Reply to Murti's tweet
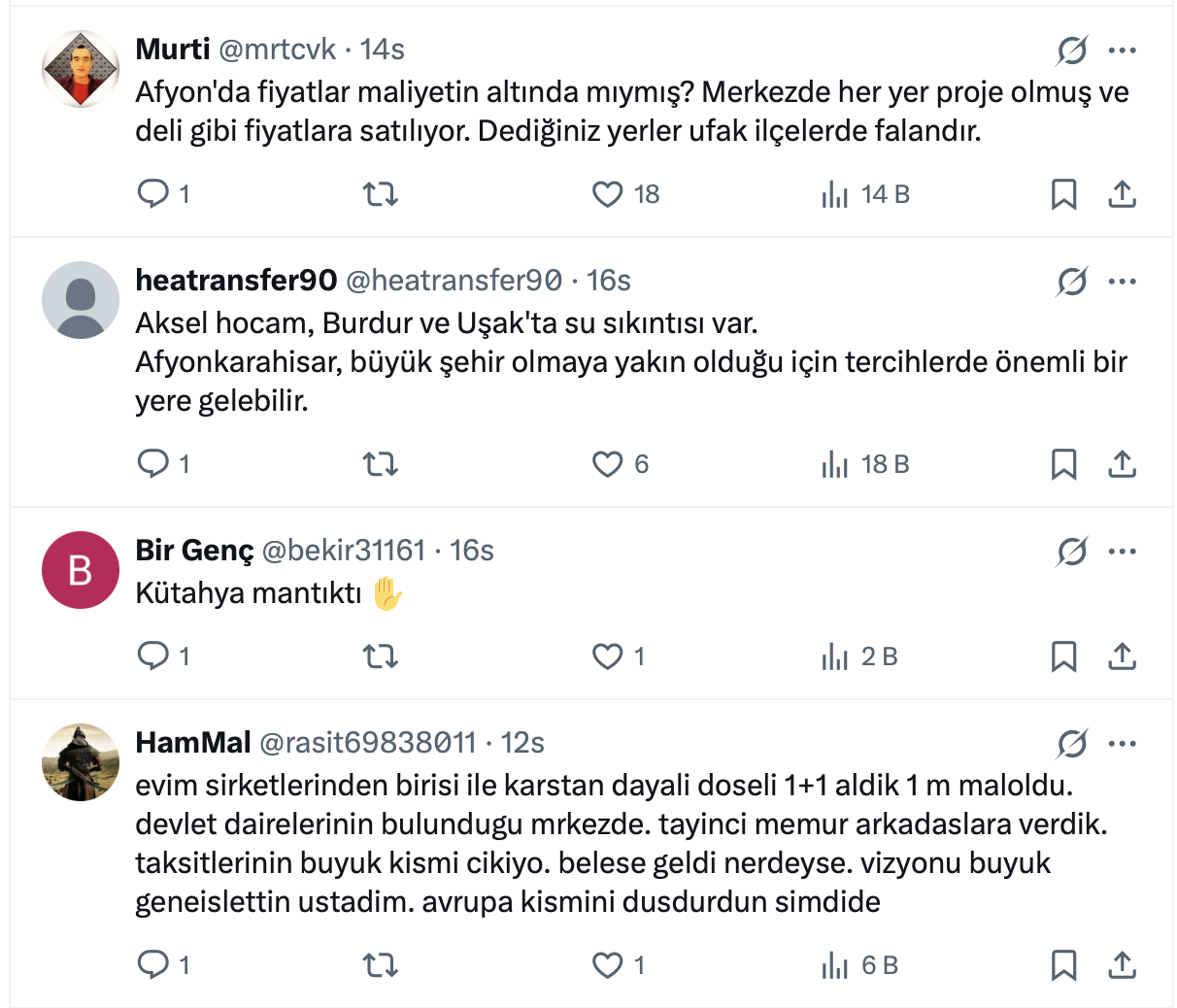 [153, 194]
